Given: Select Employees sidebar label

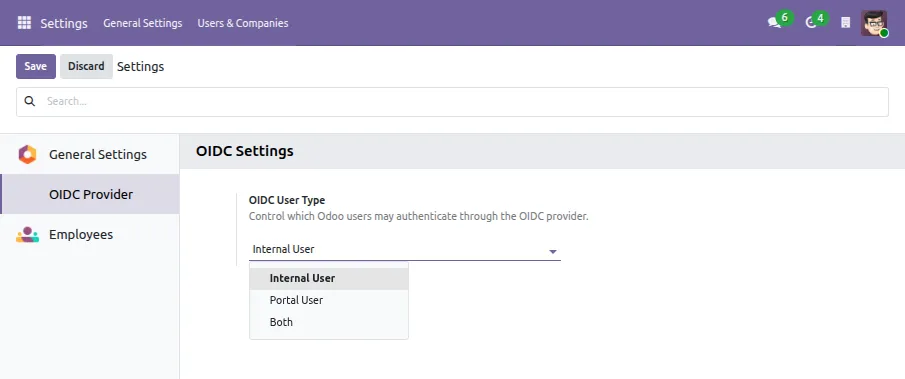Looking at the screenshot, I should pos(81,235).
